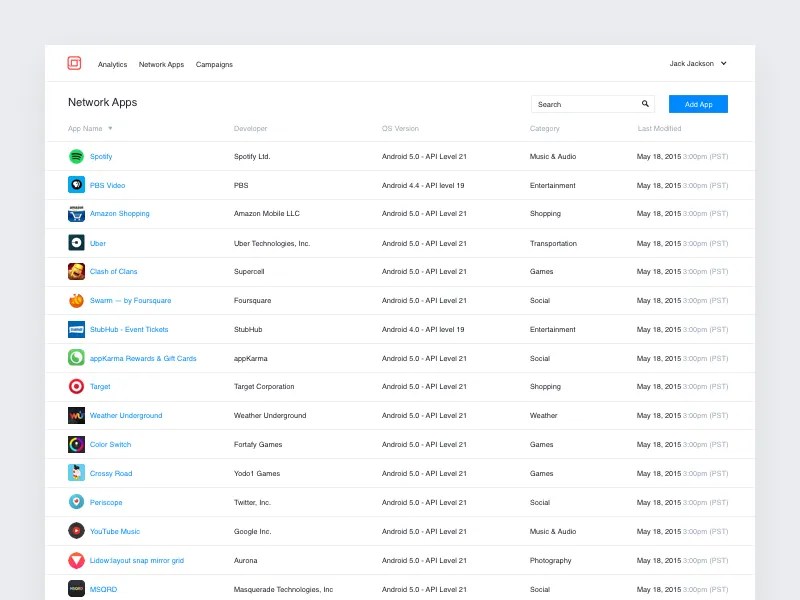Click the Weather Underground app icon

coord(77,416)
